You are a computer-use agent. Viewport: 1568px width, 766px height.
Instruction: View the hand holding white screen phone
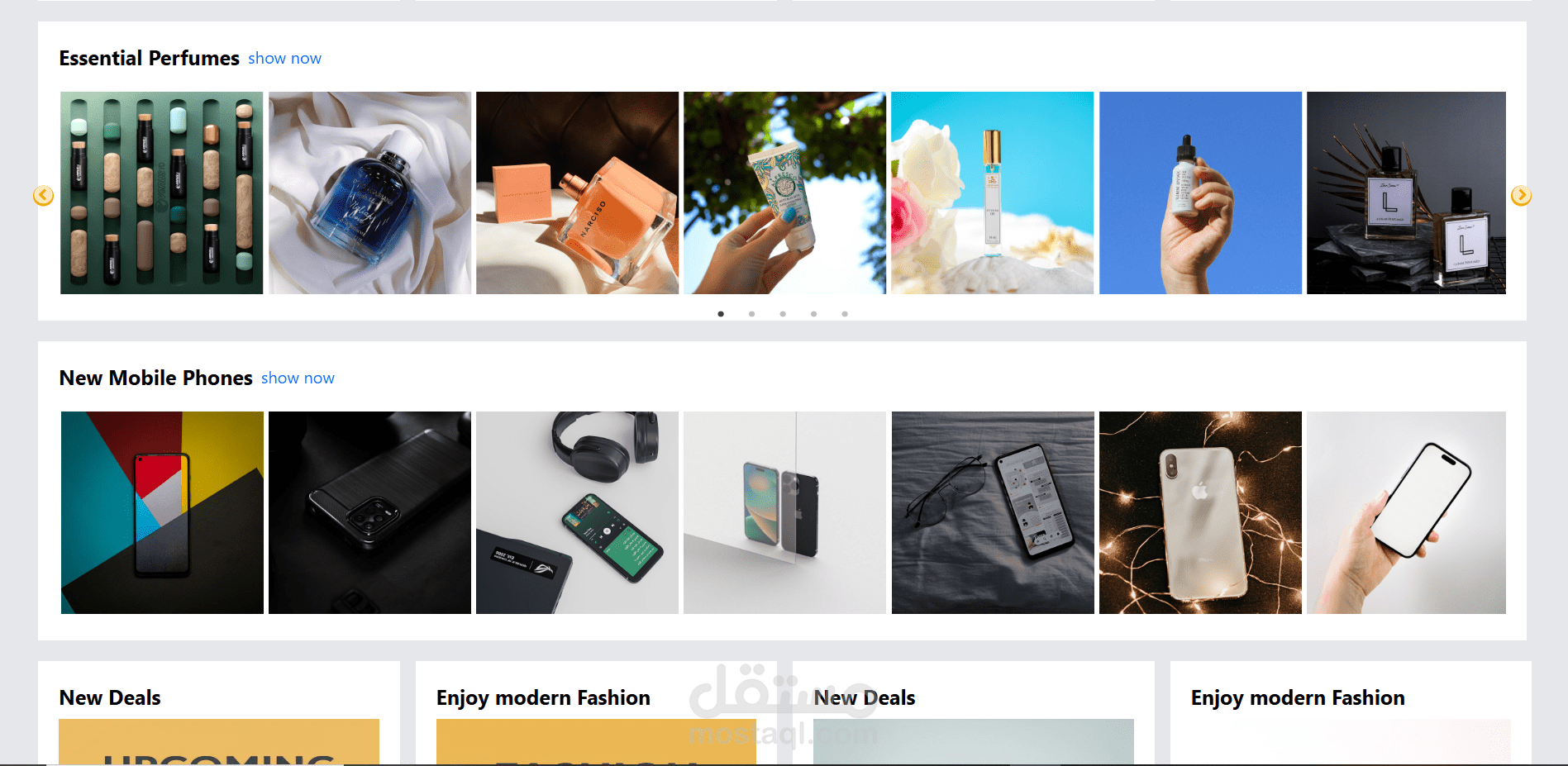coord(1406,512)
